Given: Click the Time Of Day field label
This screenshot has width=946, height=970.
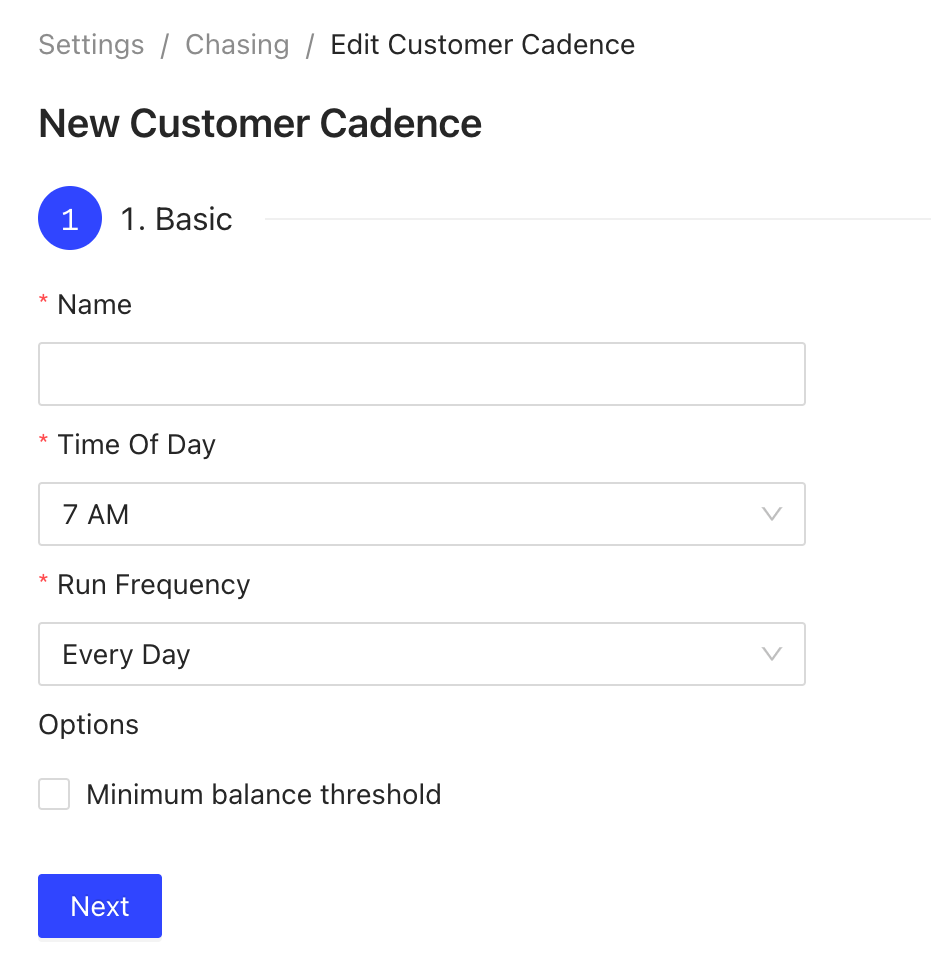Looking at the screenshot, I should coord(136,445).
